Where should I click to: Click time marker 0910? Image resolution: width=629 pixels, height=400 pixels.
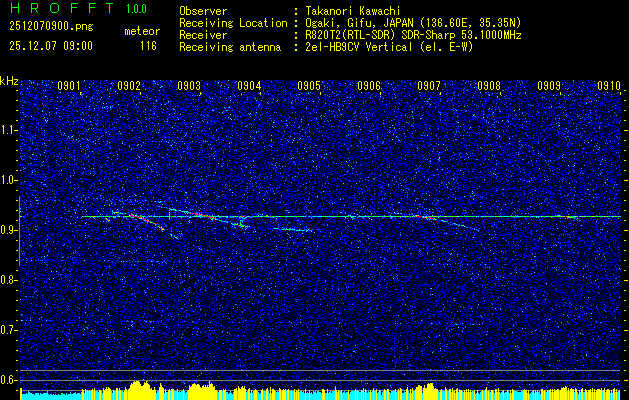[609, 86]
